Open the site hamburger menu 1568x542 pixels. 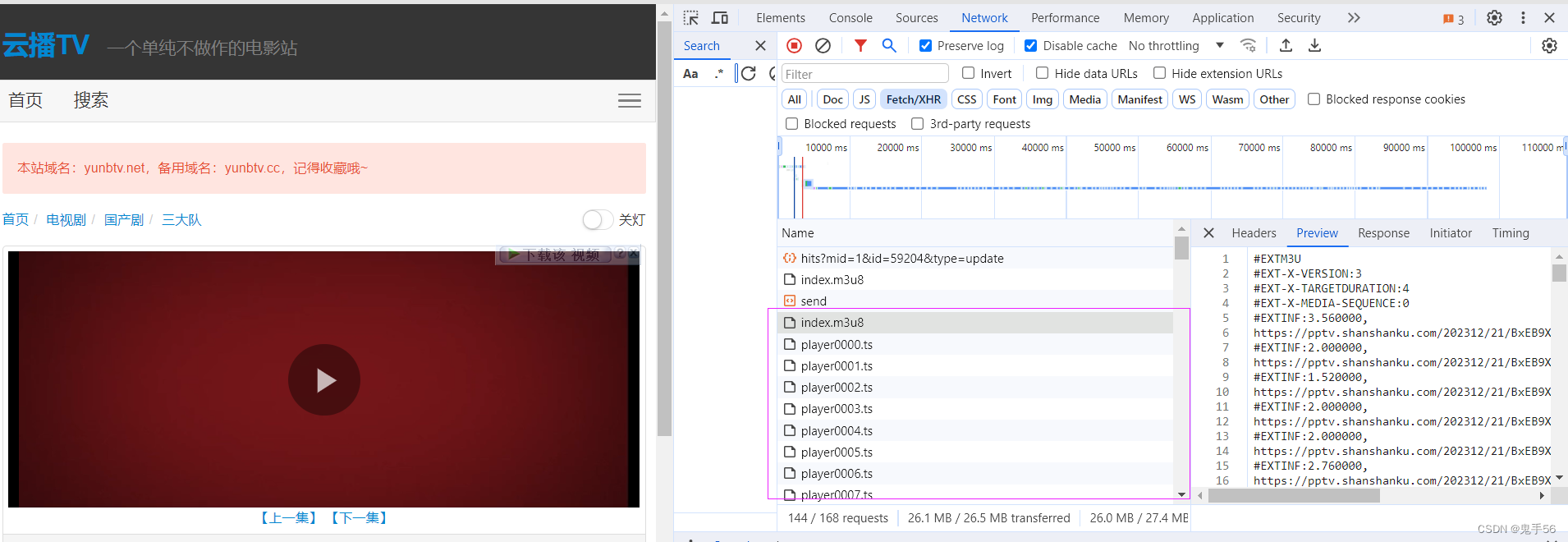point(630,100)
